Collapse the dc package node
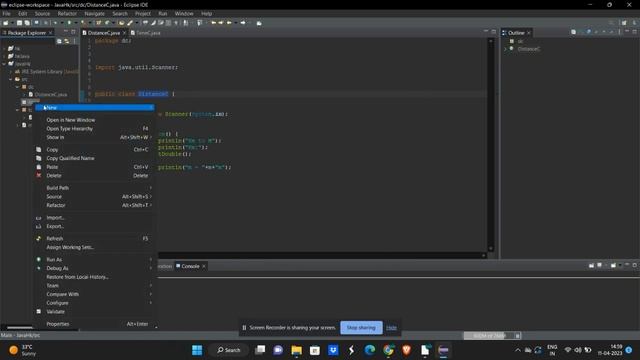640x360 pixels. coord(18,87)
